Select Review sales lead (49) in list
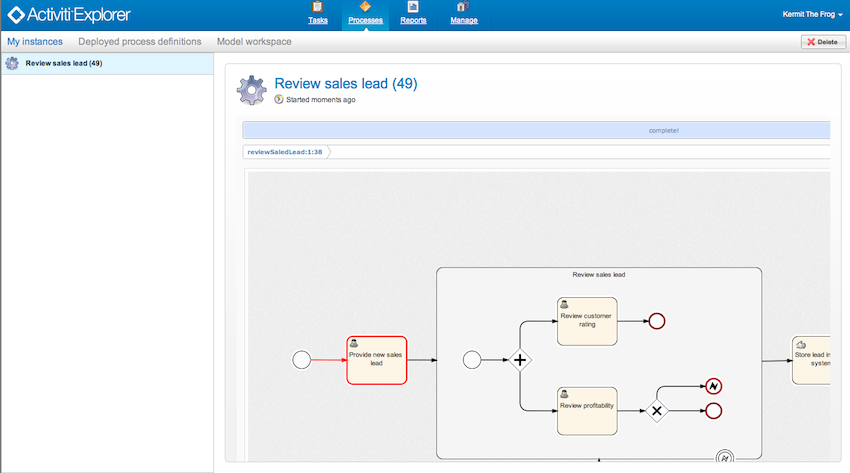 point(107,63)
